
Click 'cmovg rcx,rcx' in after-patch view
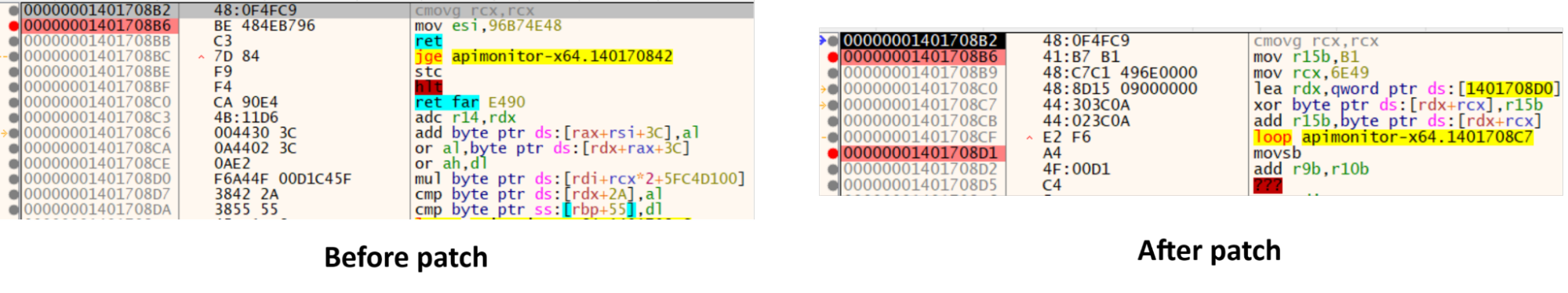tap(1315, 41)
